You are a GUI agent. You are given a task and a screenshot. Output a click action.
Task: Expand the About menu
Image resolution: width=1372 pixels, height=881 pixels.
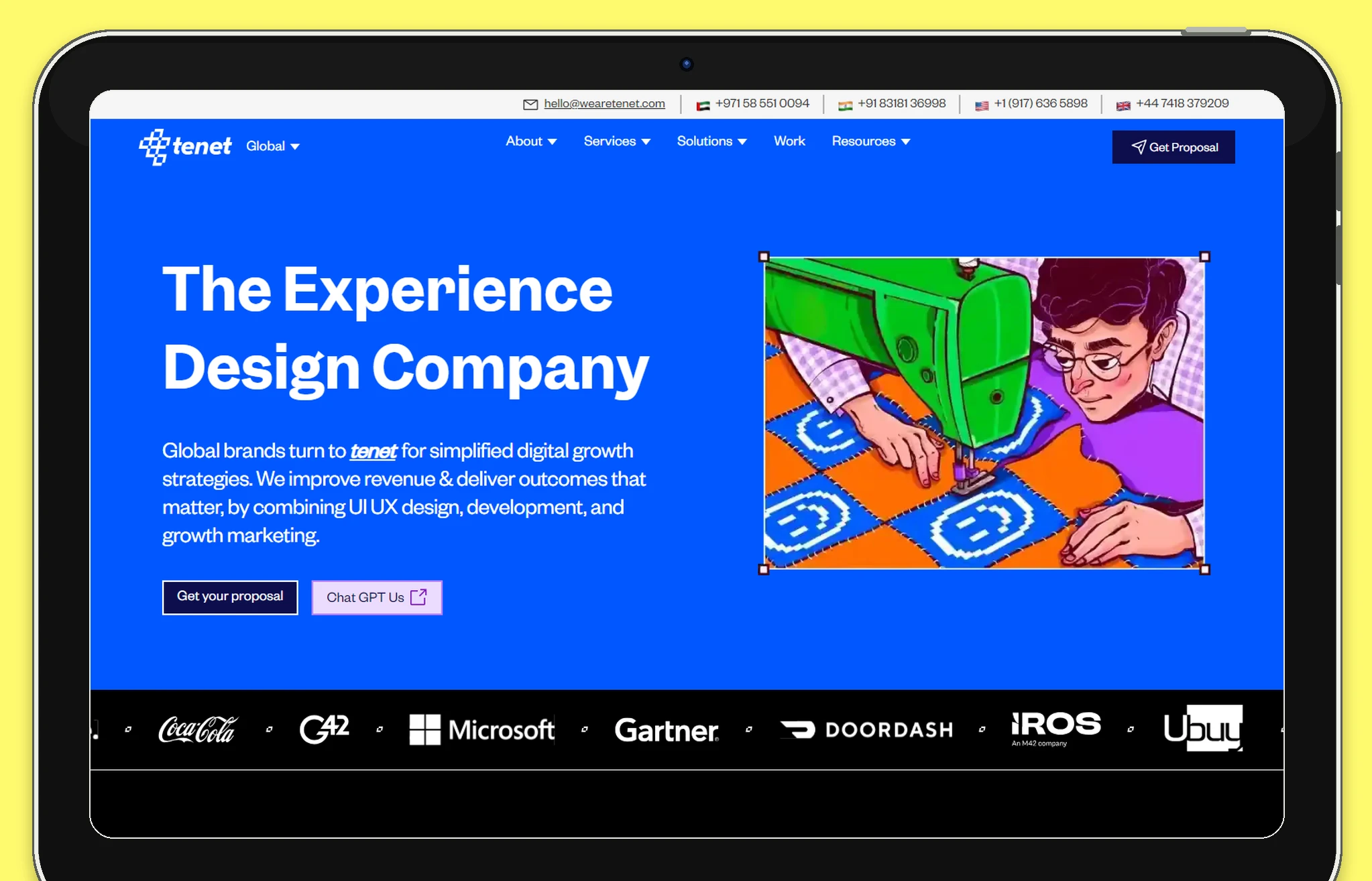coord(531,141)
